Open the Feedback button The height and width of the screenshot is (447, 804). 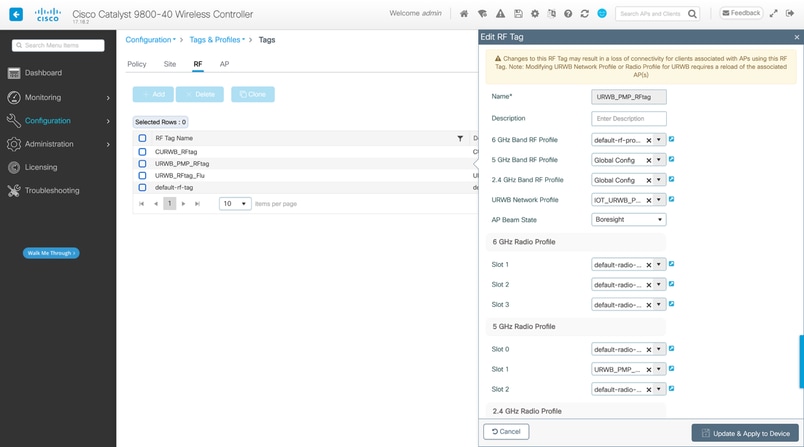click(741, 13)
